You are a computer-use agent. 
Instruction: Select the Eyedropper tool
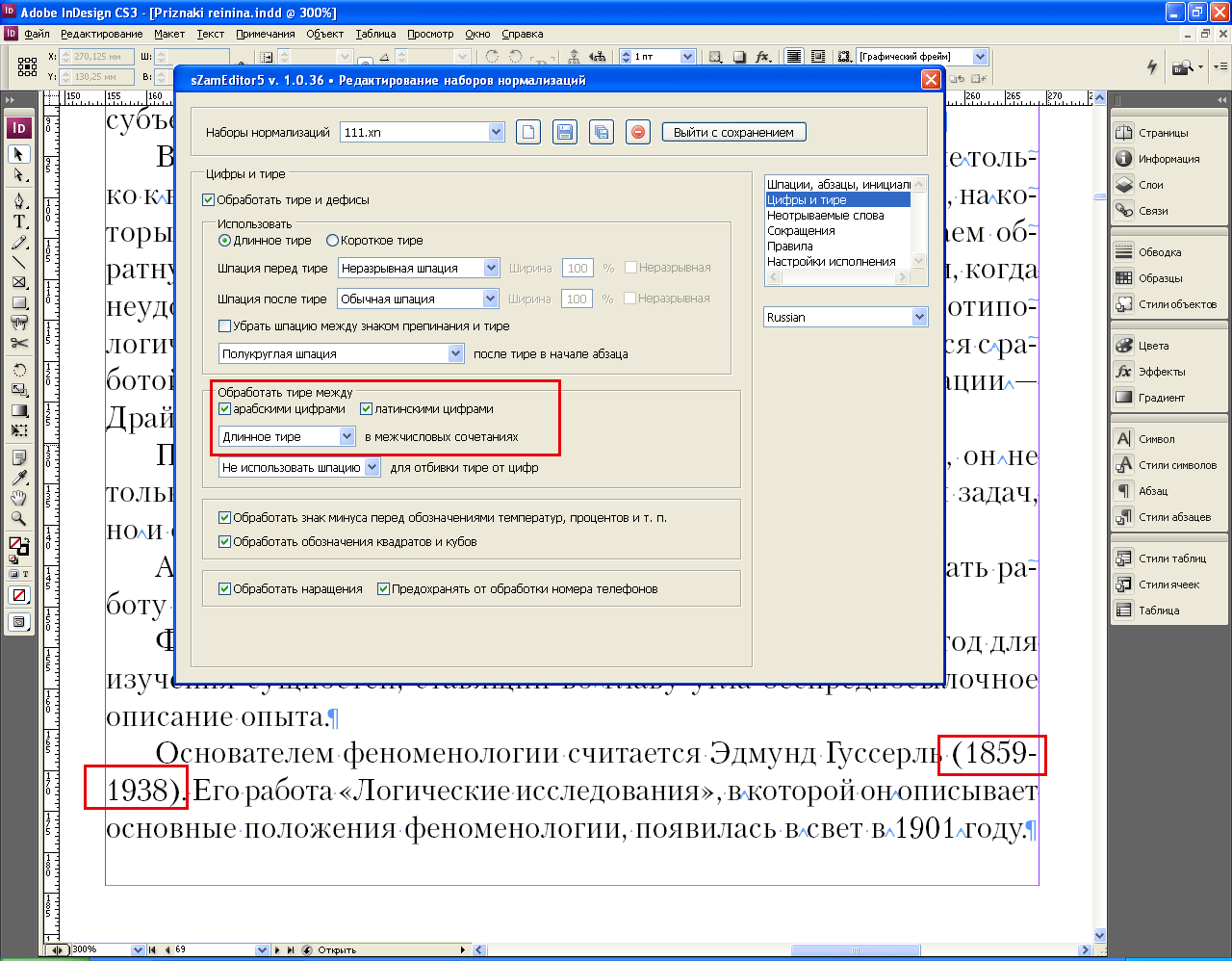18,478
